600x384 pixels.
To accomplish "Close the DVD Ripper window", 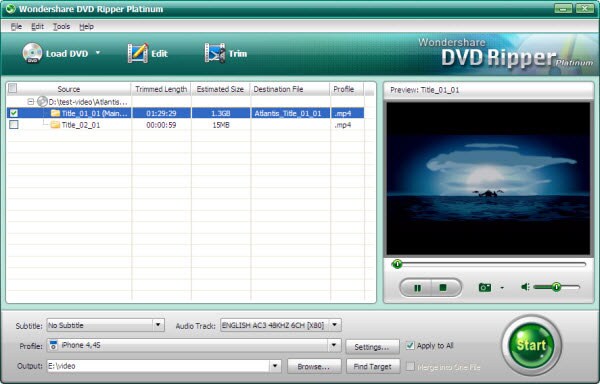I will pyautogui.click(x=585, y=8).
